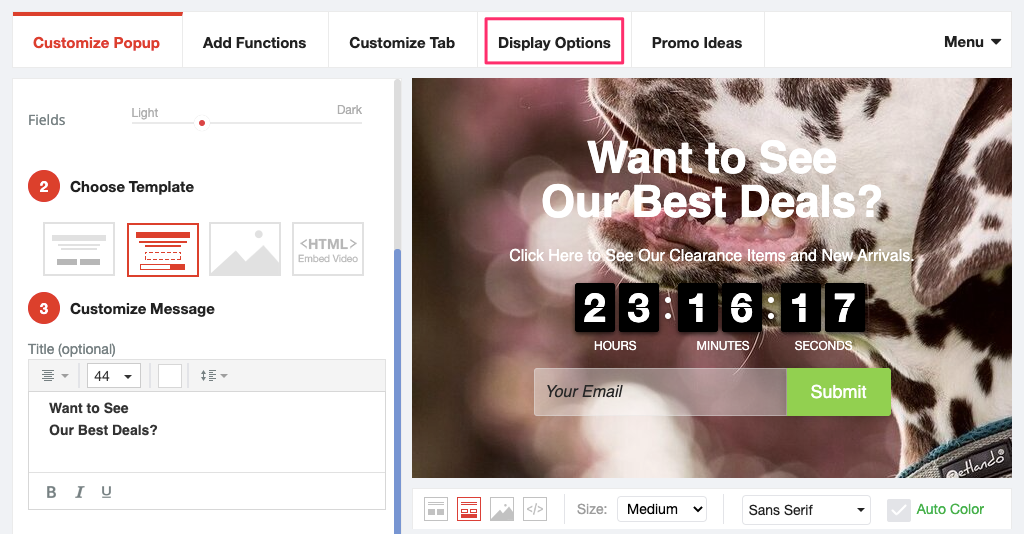Open the Customize Tab section
Screen dimensions: 1024x534
point(402,42)
